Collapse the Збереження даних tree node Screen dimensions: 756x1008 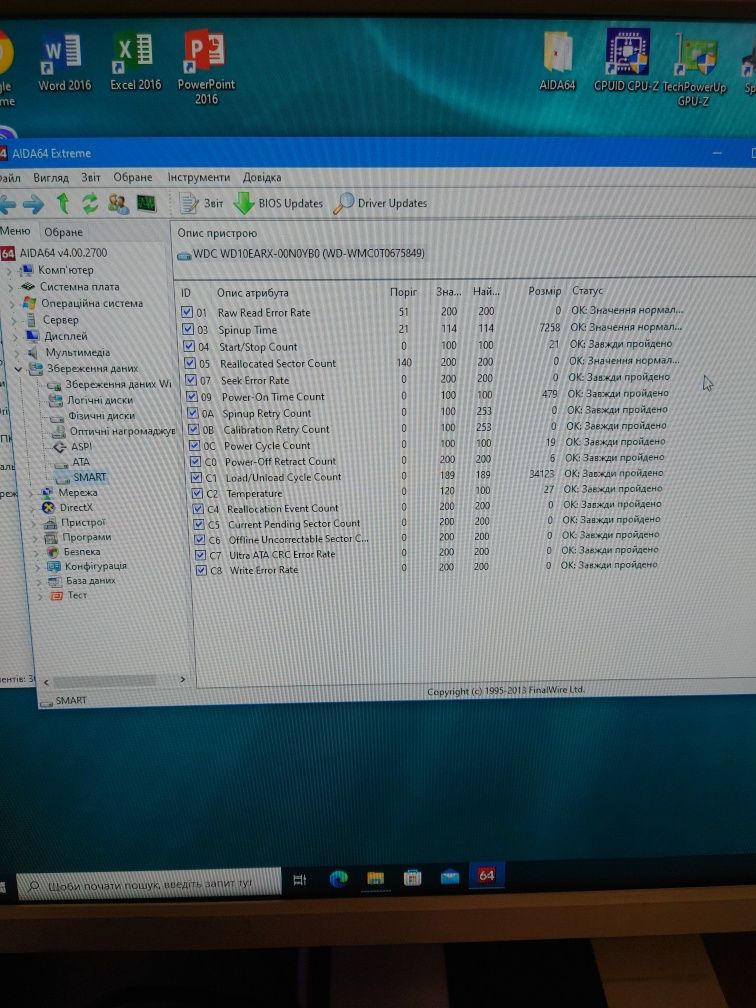(18, 369)
